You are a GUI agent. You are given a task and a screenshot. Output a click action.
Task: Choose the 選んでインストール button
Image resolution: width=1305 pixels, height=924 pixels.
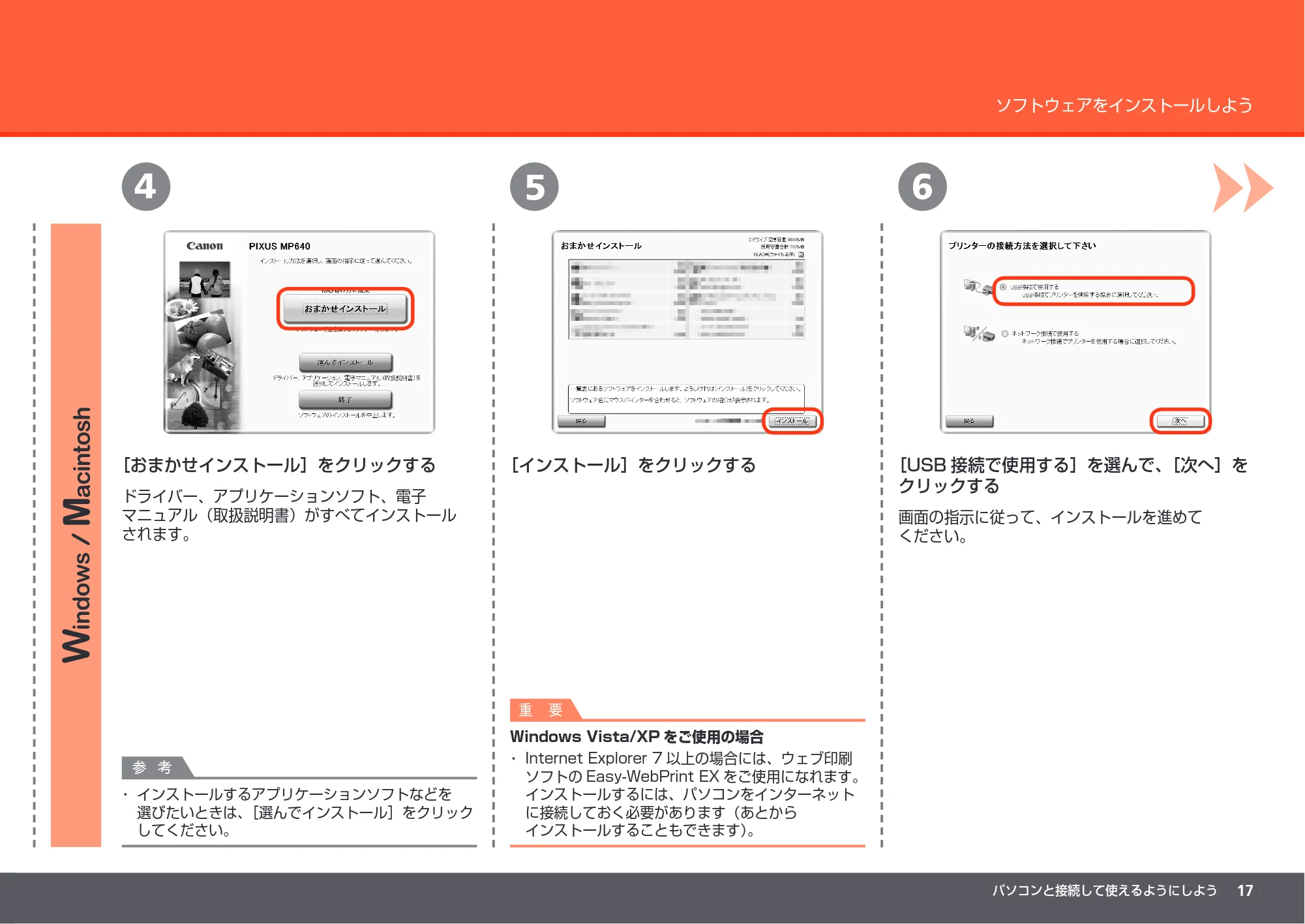click(345, 362)
